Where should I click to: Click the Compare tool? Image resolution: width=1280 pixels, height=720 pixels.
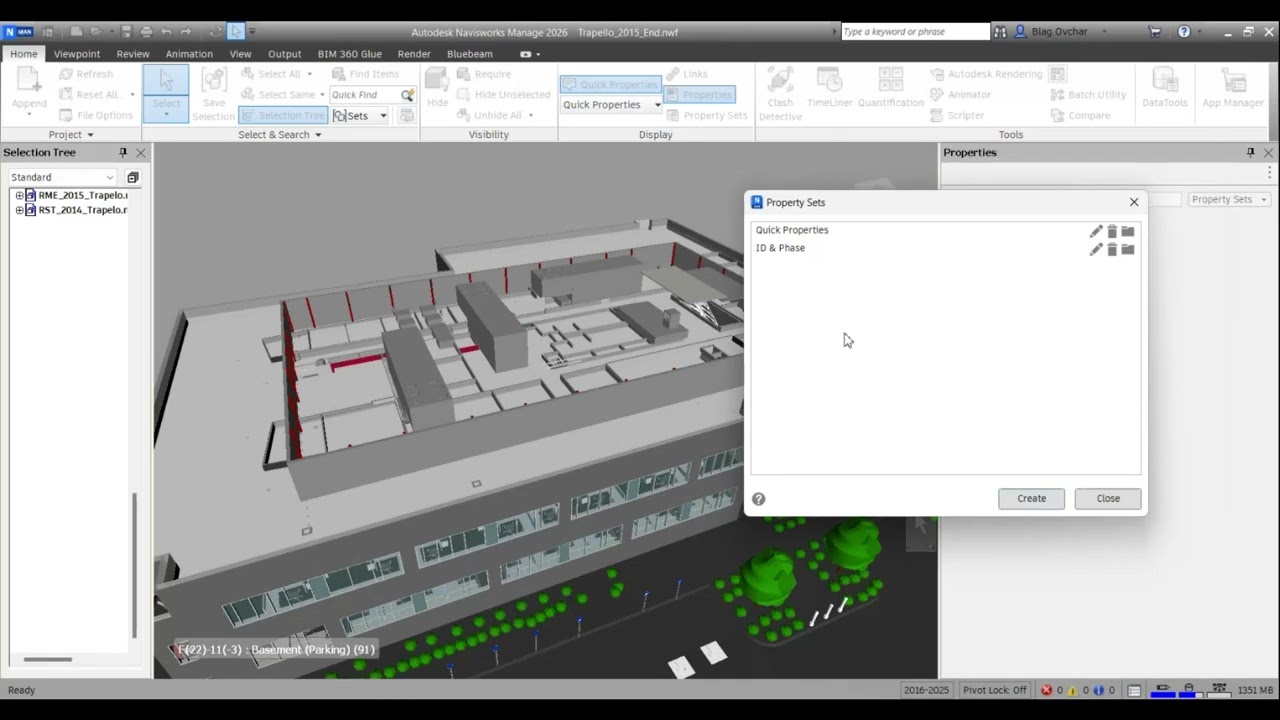tap(1080, 115)
